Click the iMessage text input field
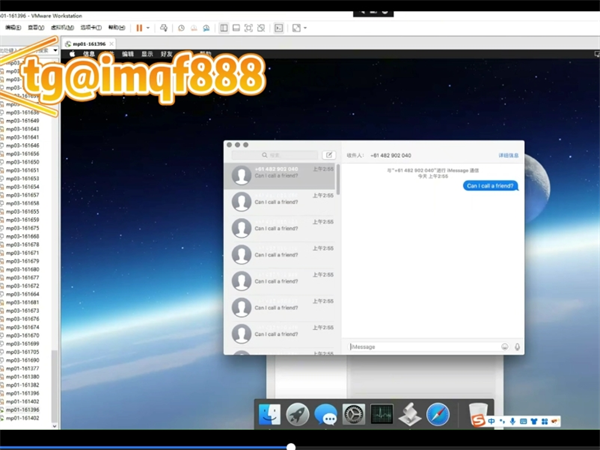This screenshot has height=450, width=600. [x=420, y=347]
